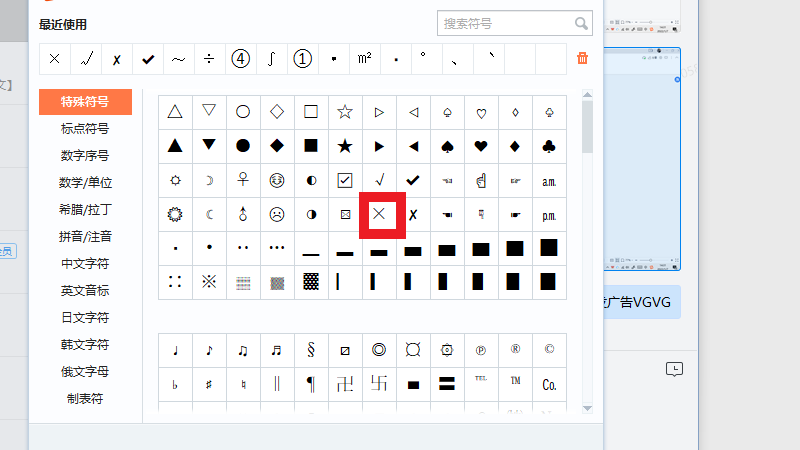Select the trademark TM symbol
Viewport: 800px width, 450px height.
pyautogui.click(x=515, y=382)
